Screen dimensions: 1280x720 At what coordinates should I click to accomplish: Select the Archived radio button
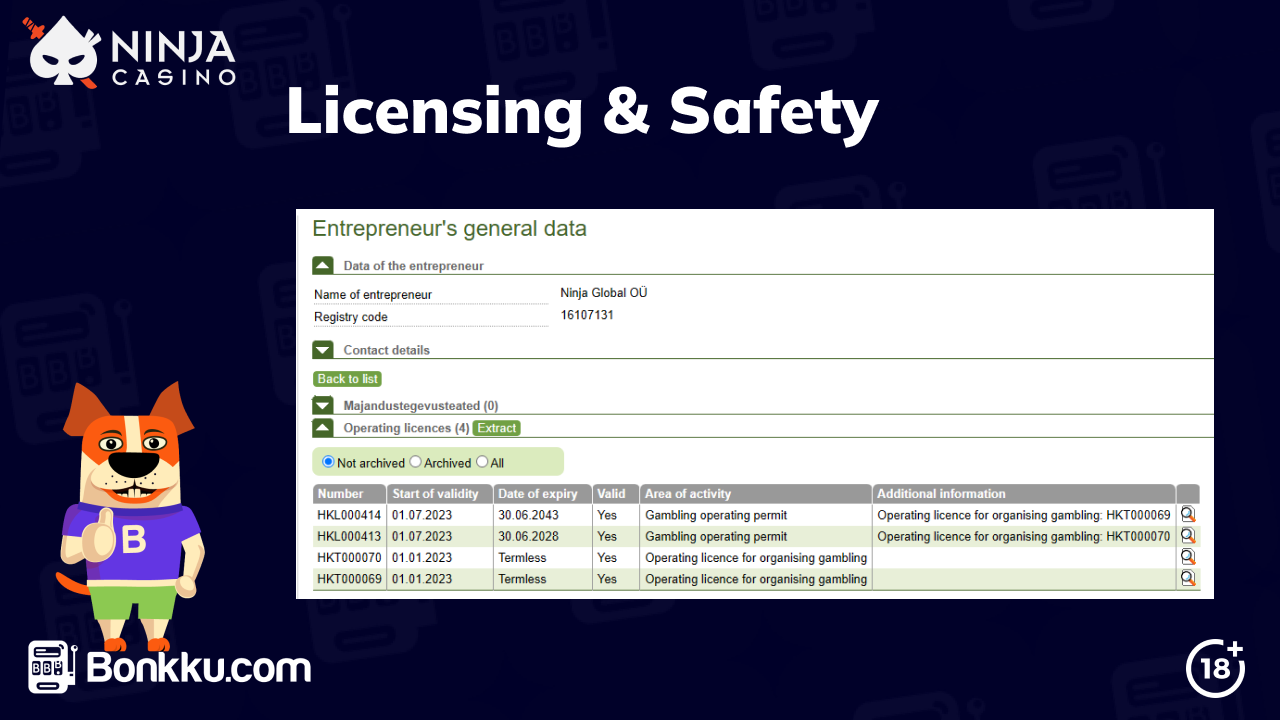pyautogui.click(x=416, y=462)
